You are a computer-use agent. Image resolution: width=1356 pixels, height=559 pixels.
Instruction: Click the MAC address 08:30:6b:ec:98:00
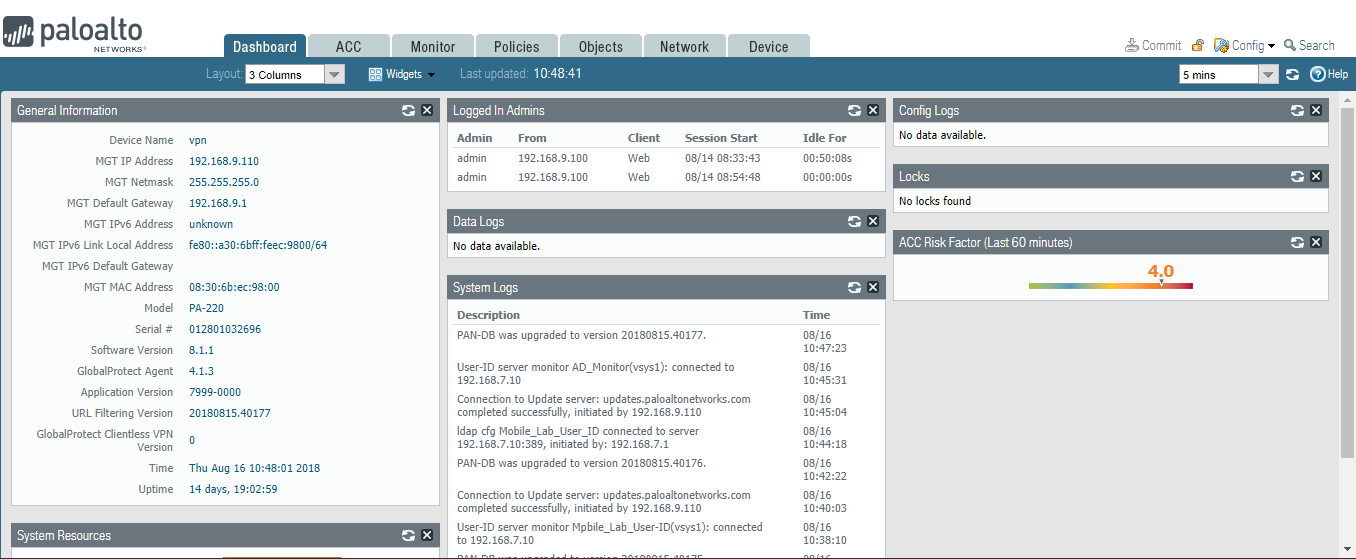click(234, 287)
